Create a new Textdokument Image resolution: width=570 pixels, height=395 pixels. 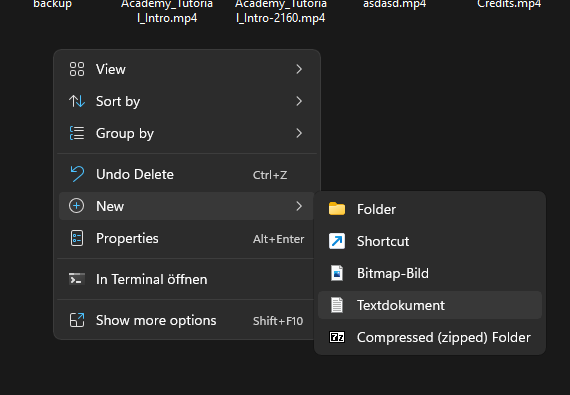pos(430,305)
